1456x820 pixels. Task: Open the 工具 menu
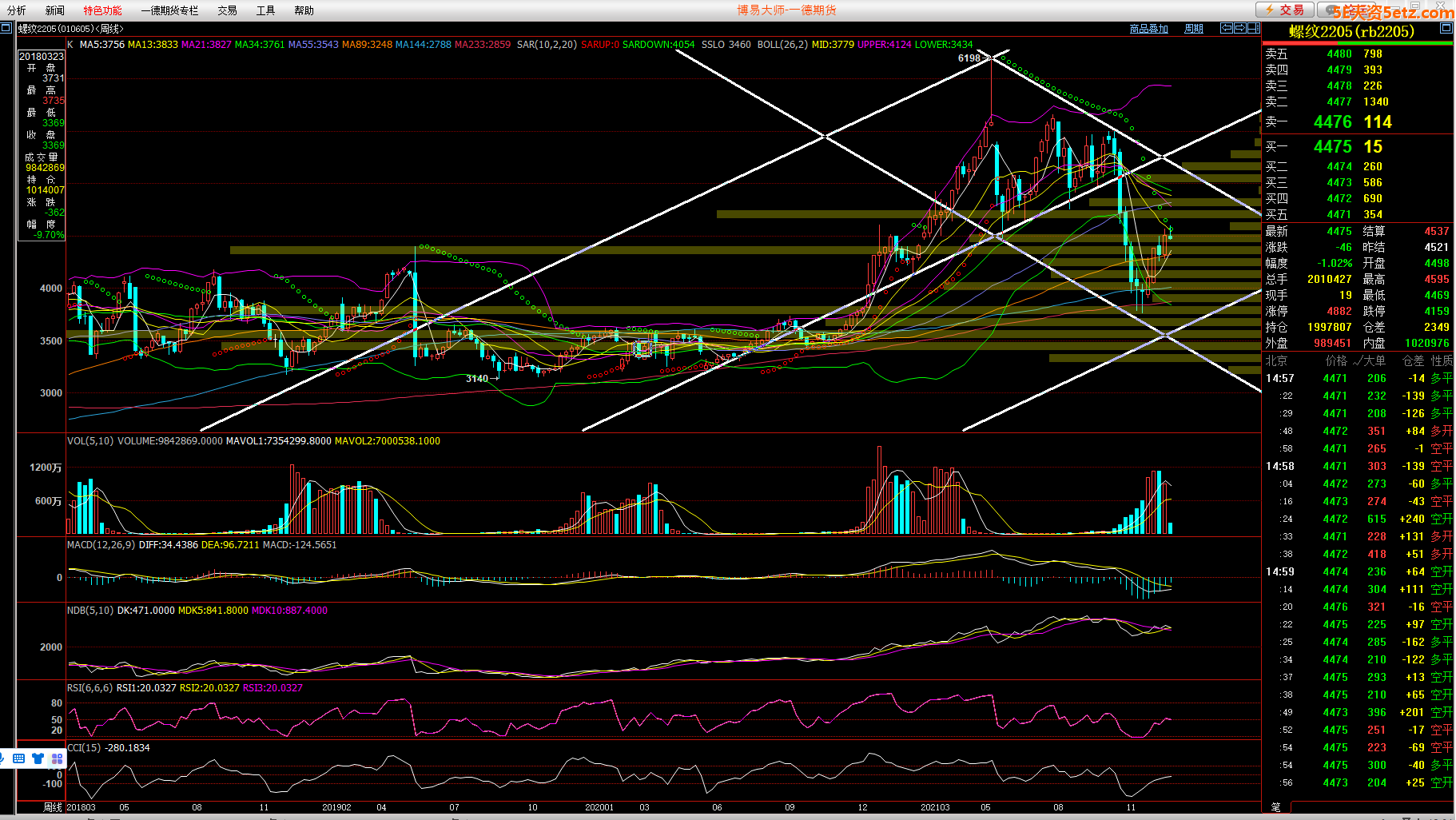pyautogui.click(x=266, y=10)
